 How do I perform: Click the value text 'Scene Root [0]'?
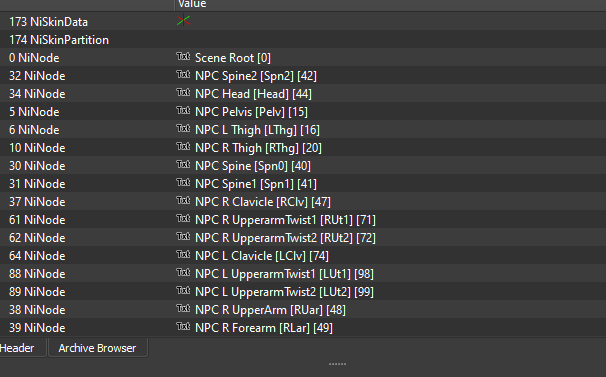233,58
